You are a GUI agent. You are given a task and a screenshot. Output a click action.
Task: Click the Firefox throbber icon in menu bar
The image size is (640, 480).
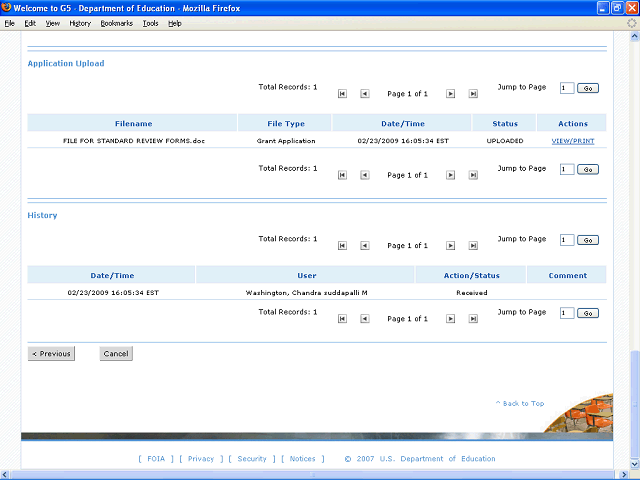point(631,23)
